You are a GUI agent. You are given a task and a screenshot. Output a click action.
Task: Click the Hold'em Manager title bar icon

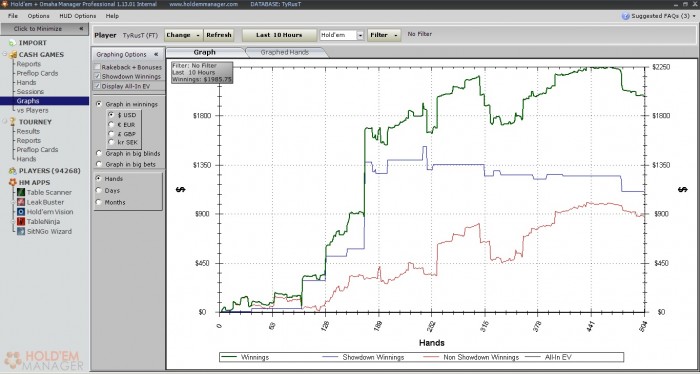pyautogui.click(x=4, y=4)
